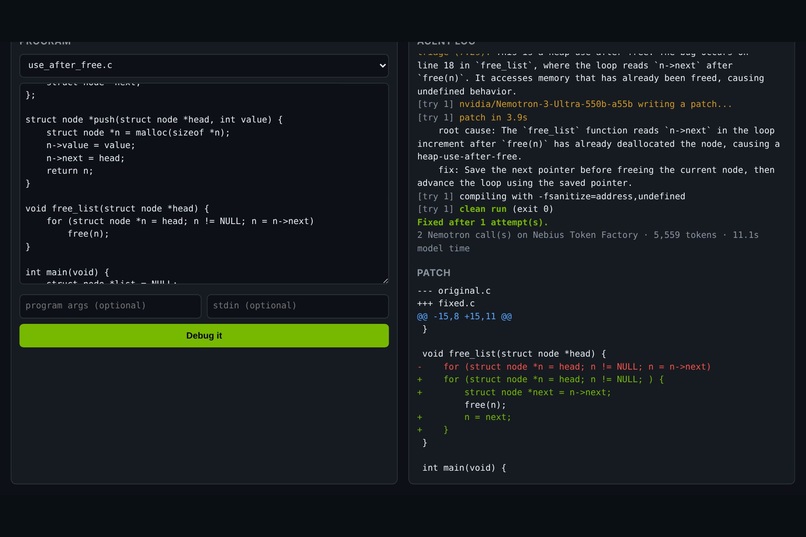Click the '2 Nemotron call(s) on Nebius Token Factory' summary

(x=588, y=242)
